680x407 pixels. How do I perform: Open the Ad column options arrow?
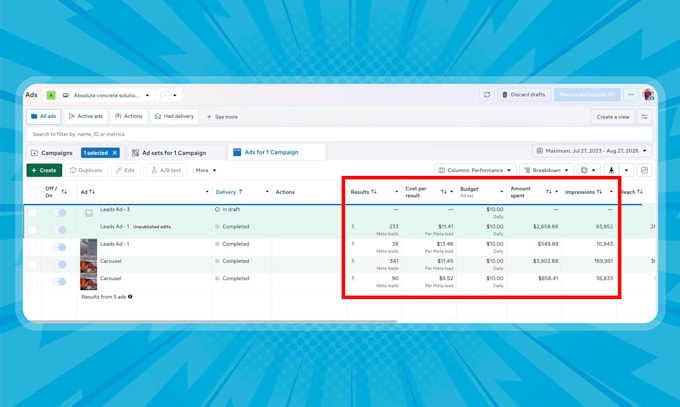tap(207, 192)
